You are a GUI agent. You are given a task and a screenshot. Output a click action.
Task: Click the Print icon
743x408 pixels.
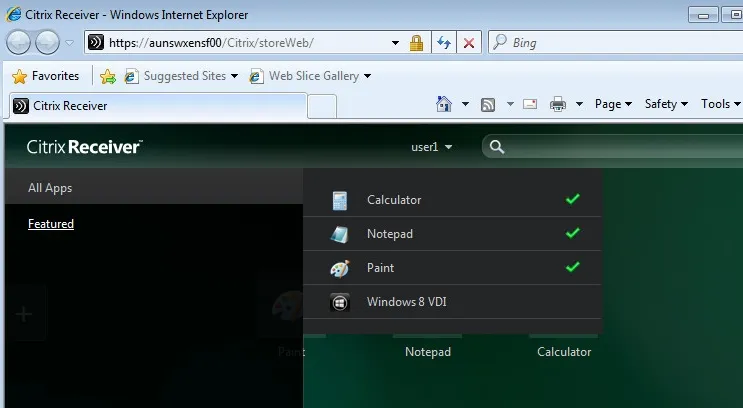point(558,104)
